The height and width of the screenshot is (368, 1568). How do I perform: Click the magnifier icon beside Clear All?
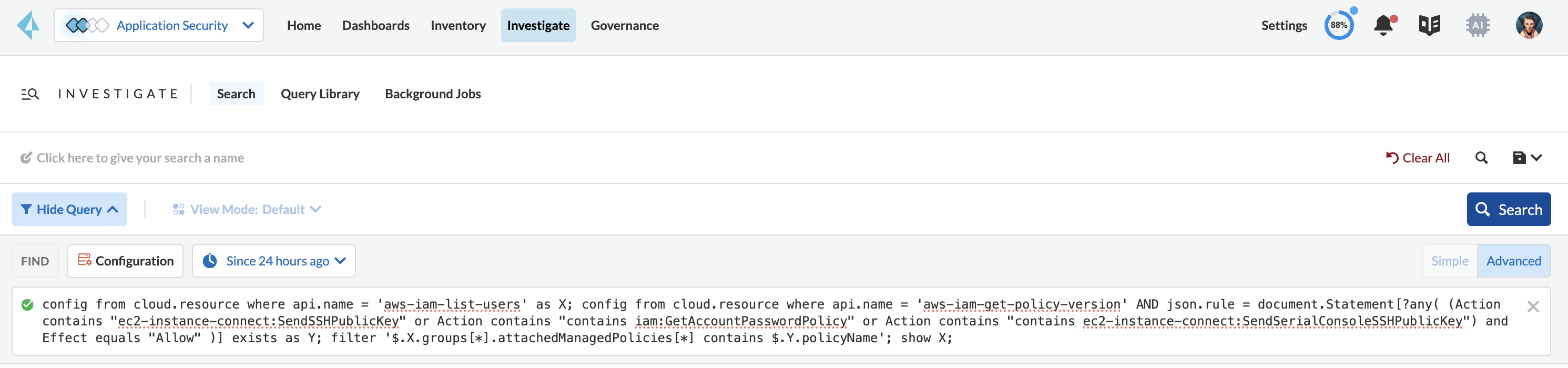[1482, 158]
